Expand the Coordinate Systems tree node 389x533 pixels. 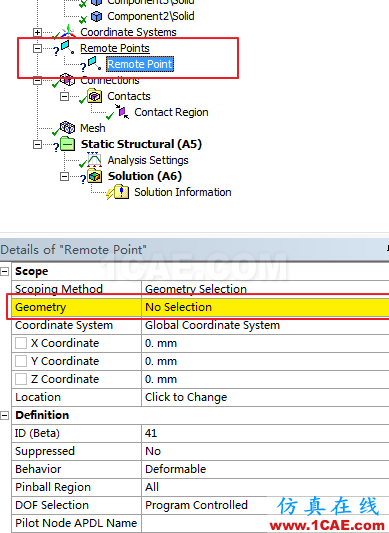click(37, 32)
